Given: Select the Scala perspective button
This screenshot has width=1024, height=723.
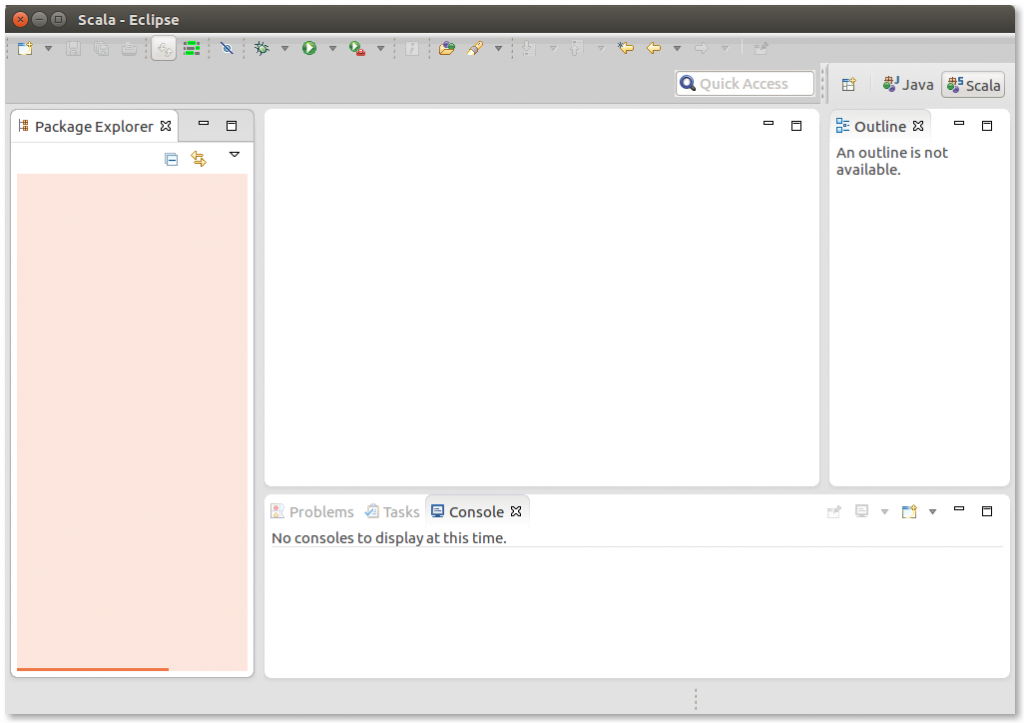Looking at the screenshot, I should [x=973, y=85].
